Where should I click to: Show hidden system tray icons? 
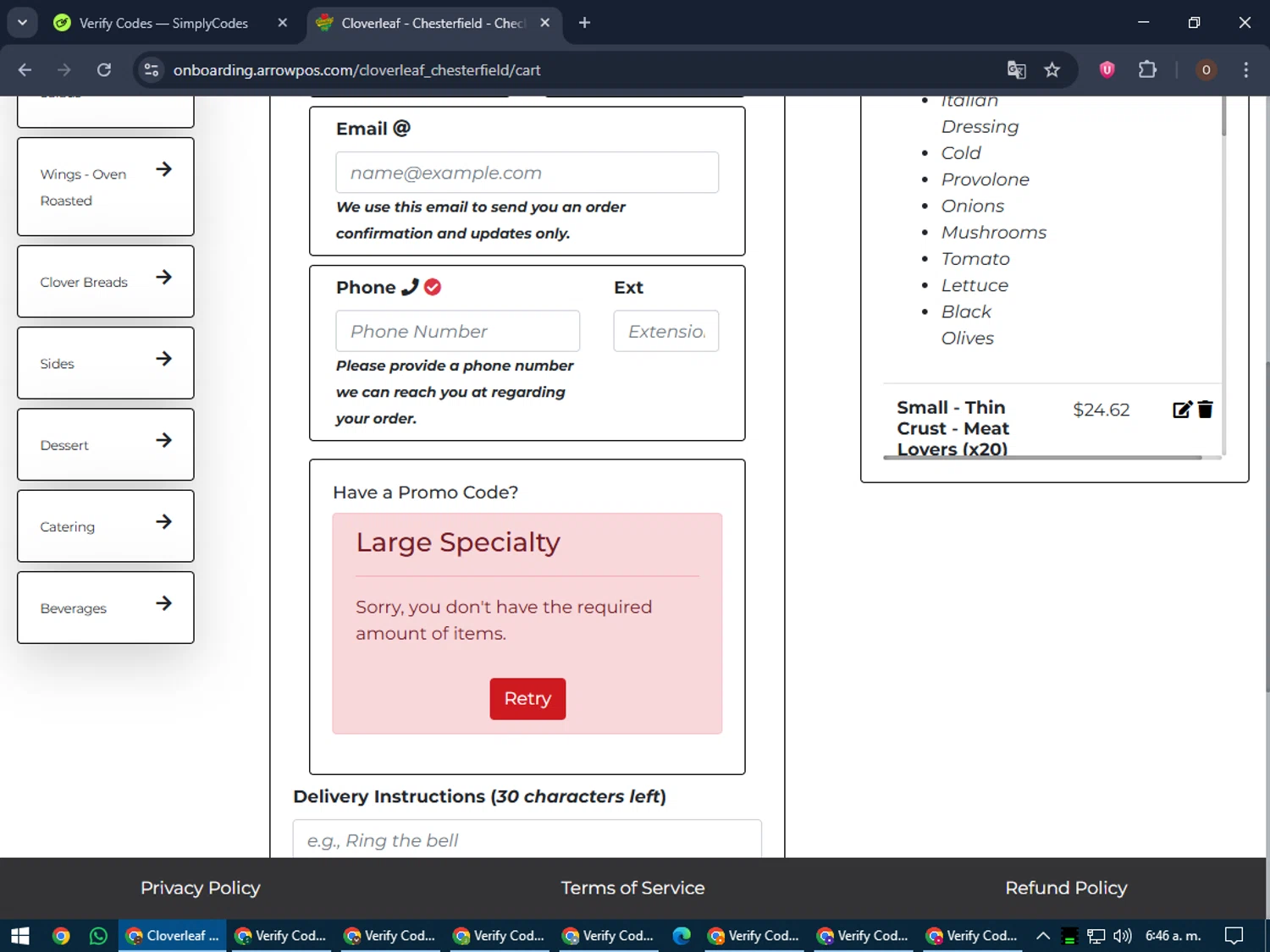tap(1043, 936)
